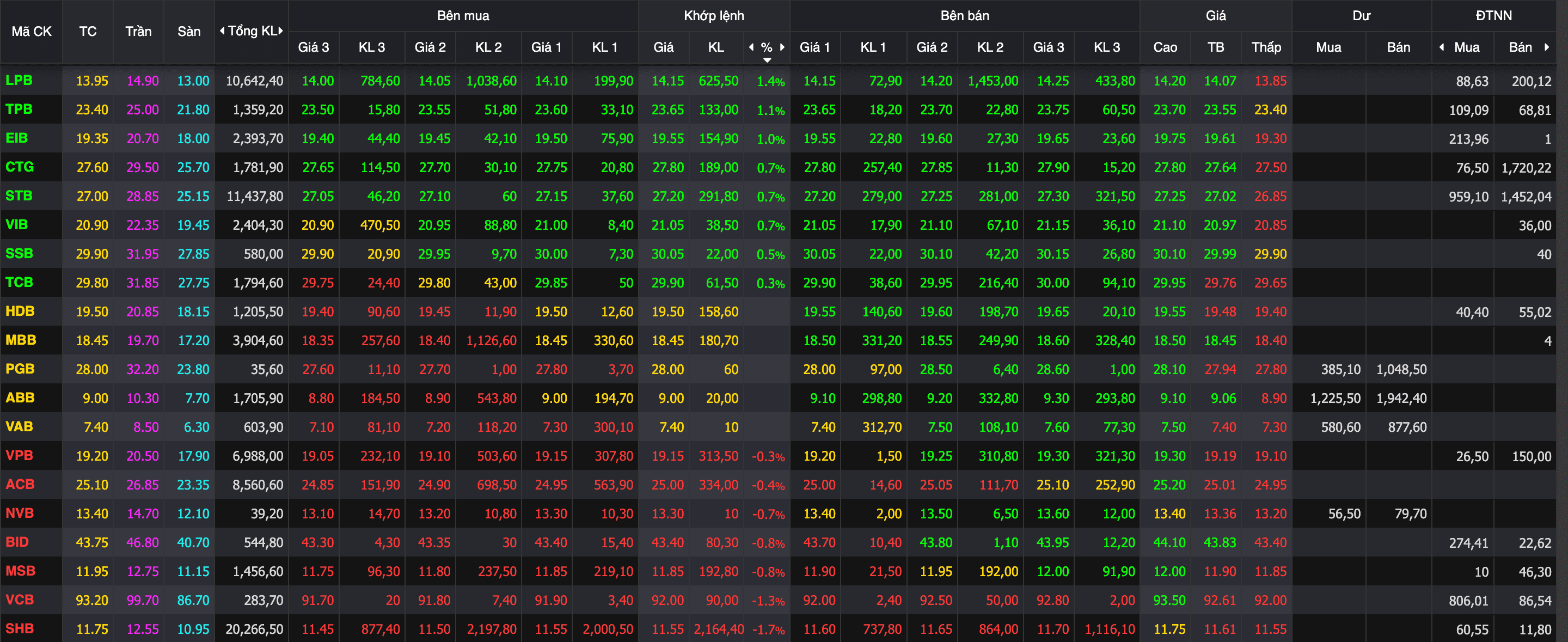Screen dimensions: 1568x642
Task: Sort by the Mã CK column header
Action: click(x=32, y=31)
